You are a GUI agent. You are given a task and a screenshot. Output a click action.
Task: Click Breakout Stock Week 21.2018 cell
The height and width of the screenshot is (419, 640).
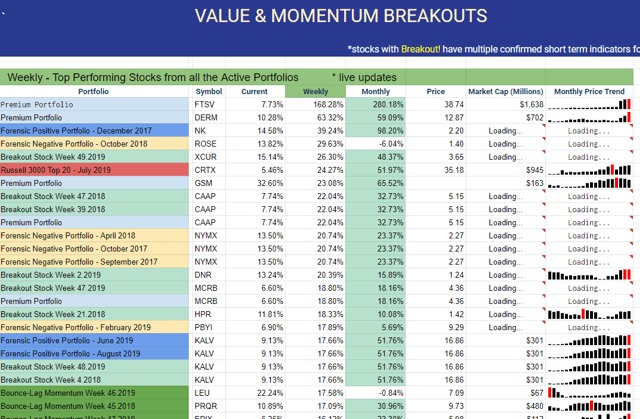point(94,314)
